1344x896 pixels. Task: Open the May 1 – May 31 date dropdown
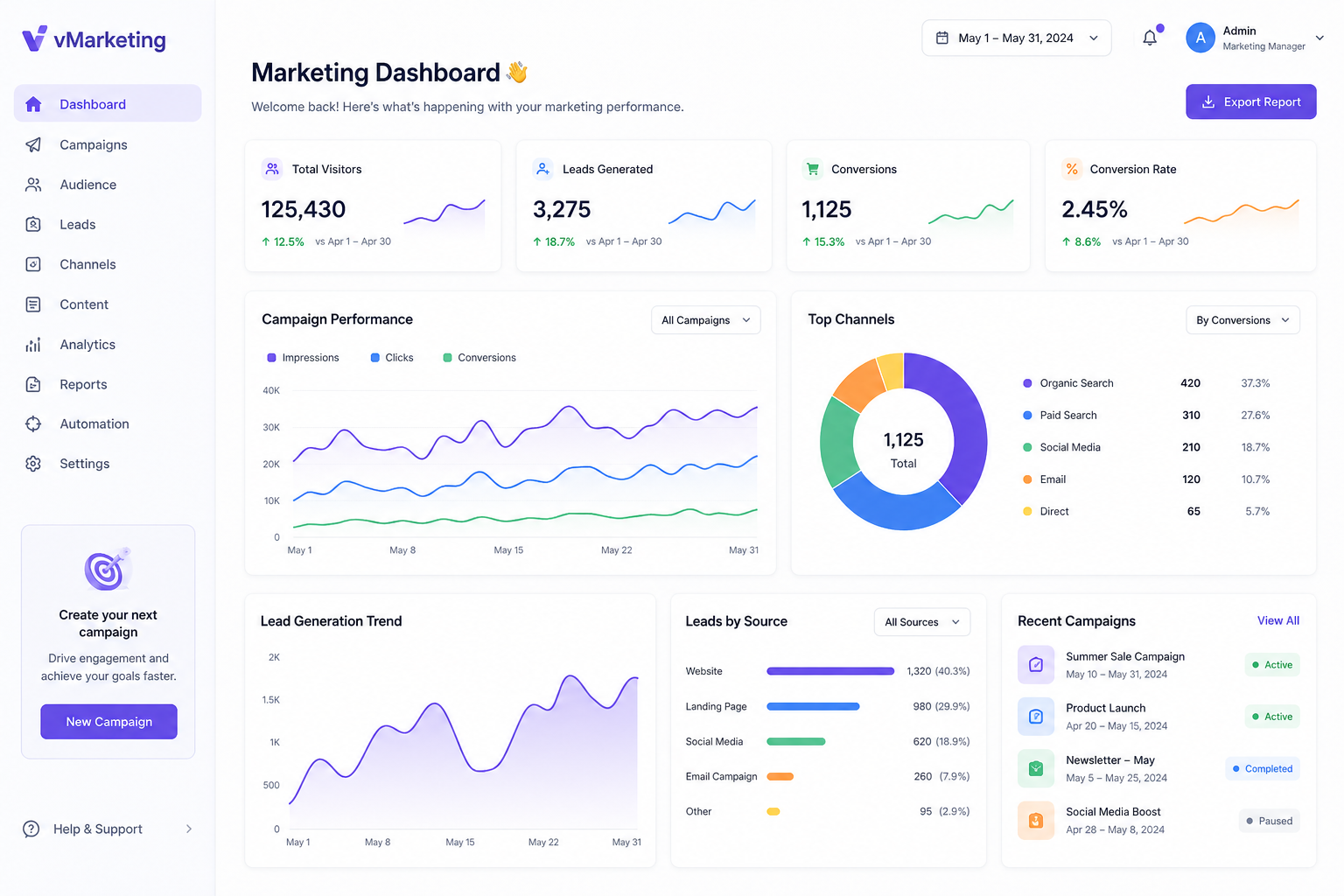tap(1017, 38)
